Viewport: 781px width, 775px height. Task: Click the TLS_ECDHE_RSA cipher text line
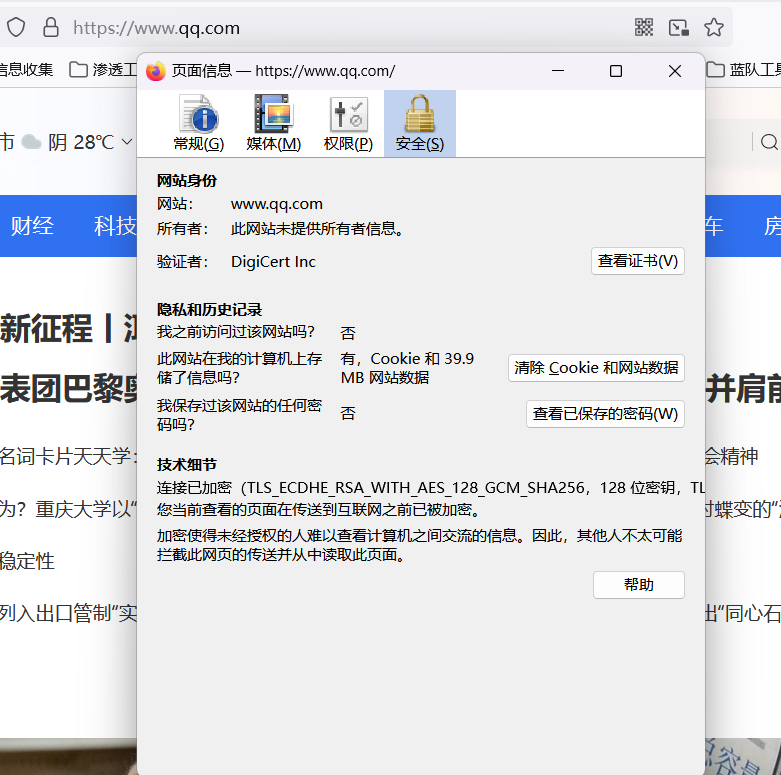click(430, 488)
